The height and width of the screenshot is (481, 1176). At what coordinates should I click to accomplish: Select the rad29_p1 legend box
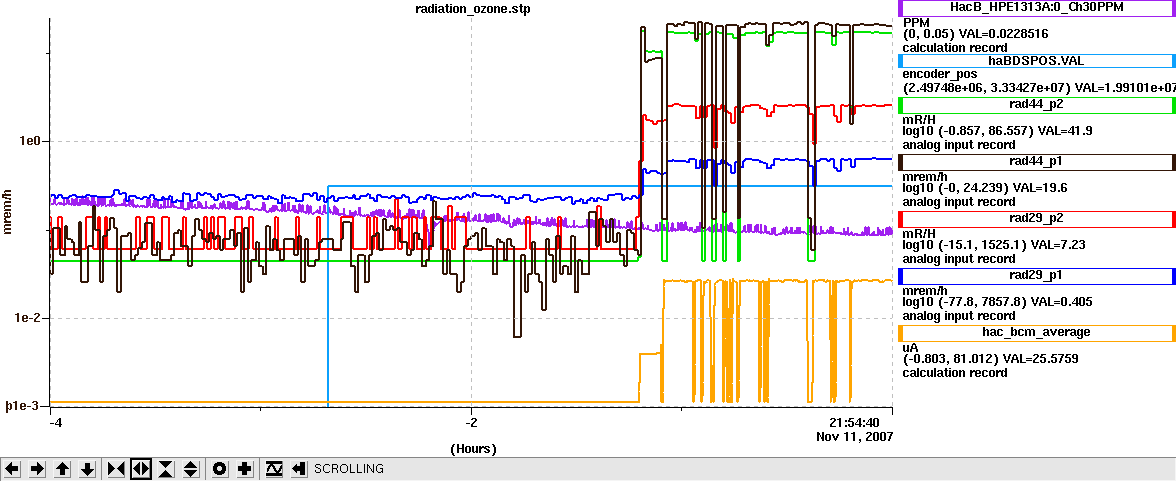1036,276
